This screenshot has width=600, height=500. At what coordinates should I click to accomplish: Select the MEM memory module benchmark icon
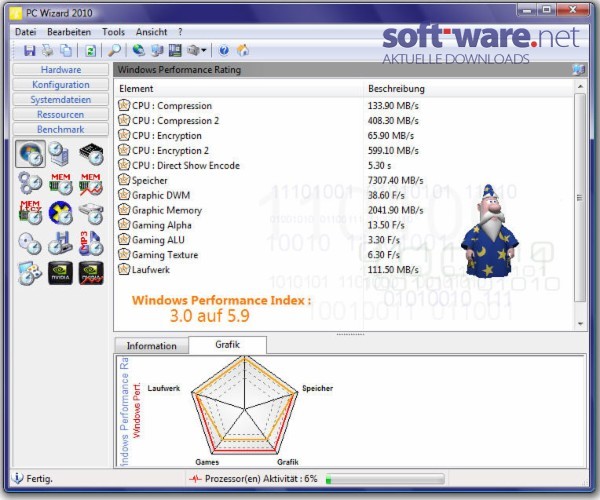[60, 184]
